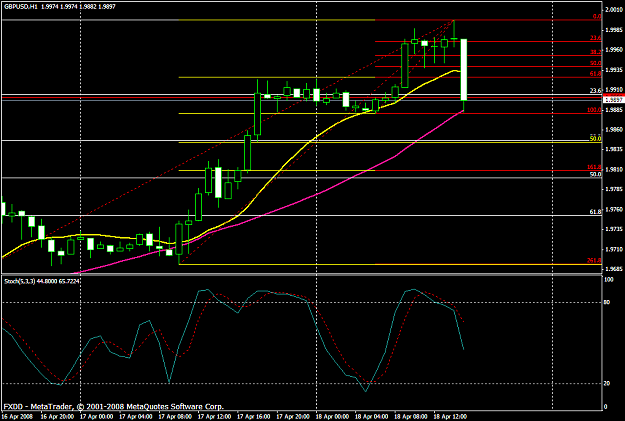Viewport: 625px width, 421px height.
Task: Click the stochastic 100 scale label
Action: click(609, 280)
